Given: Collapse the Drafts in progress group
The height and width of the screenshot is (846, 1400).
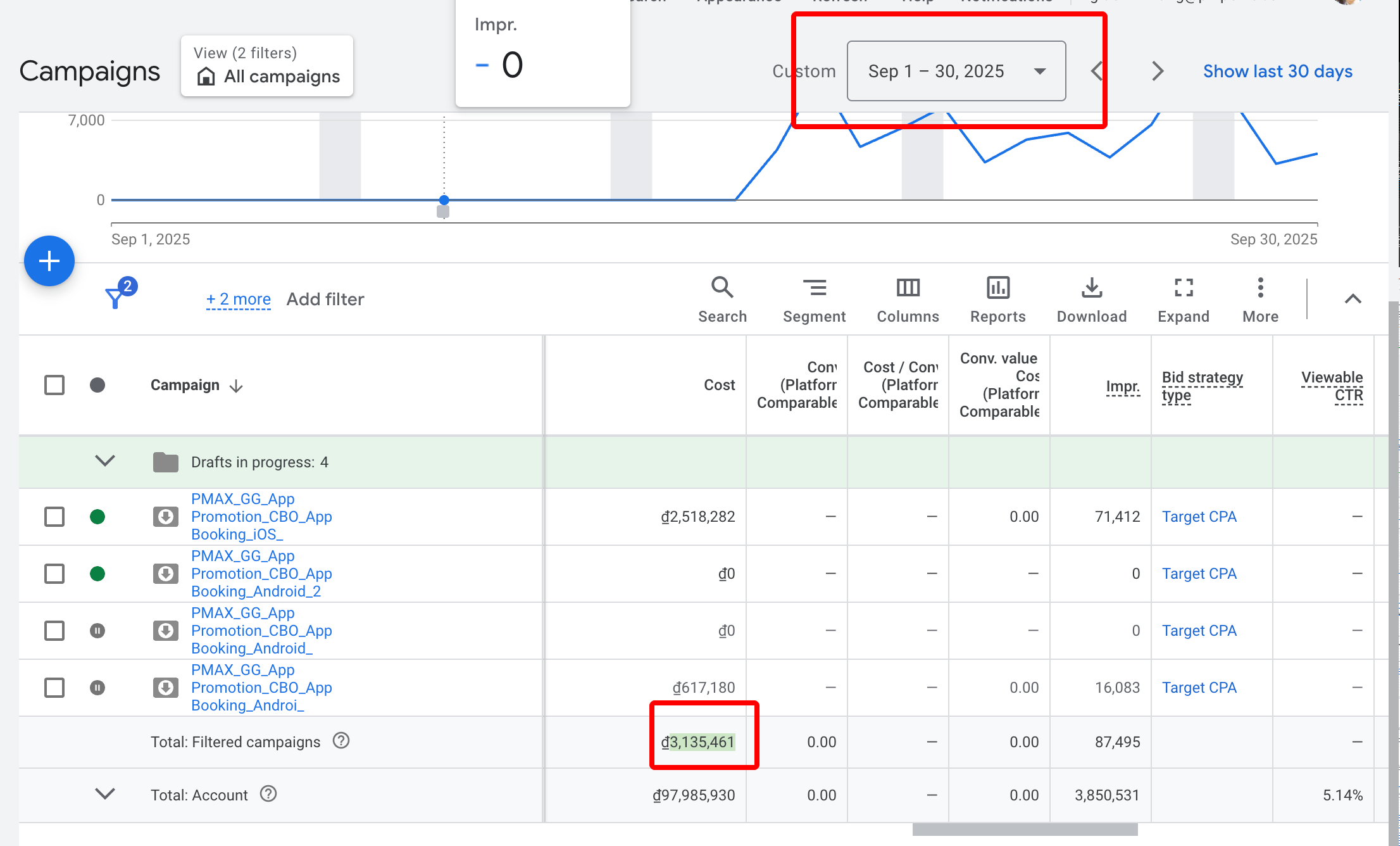Looking at the screenshot, I should coord(105,461).
